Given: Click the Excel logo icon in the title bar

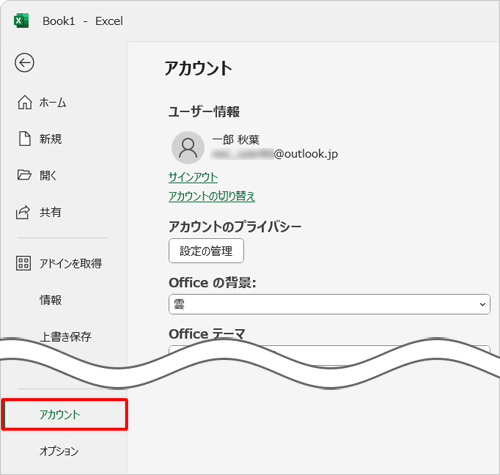Looking at the screenshot, I should (x=21, y=21).
